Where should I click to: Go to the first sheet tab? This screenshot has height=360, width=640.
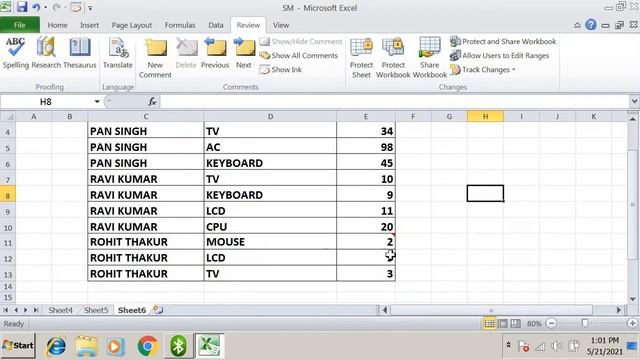click(x=6, y=310)
